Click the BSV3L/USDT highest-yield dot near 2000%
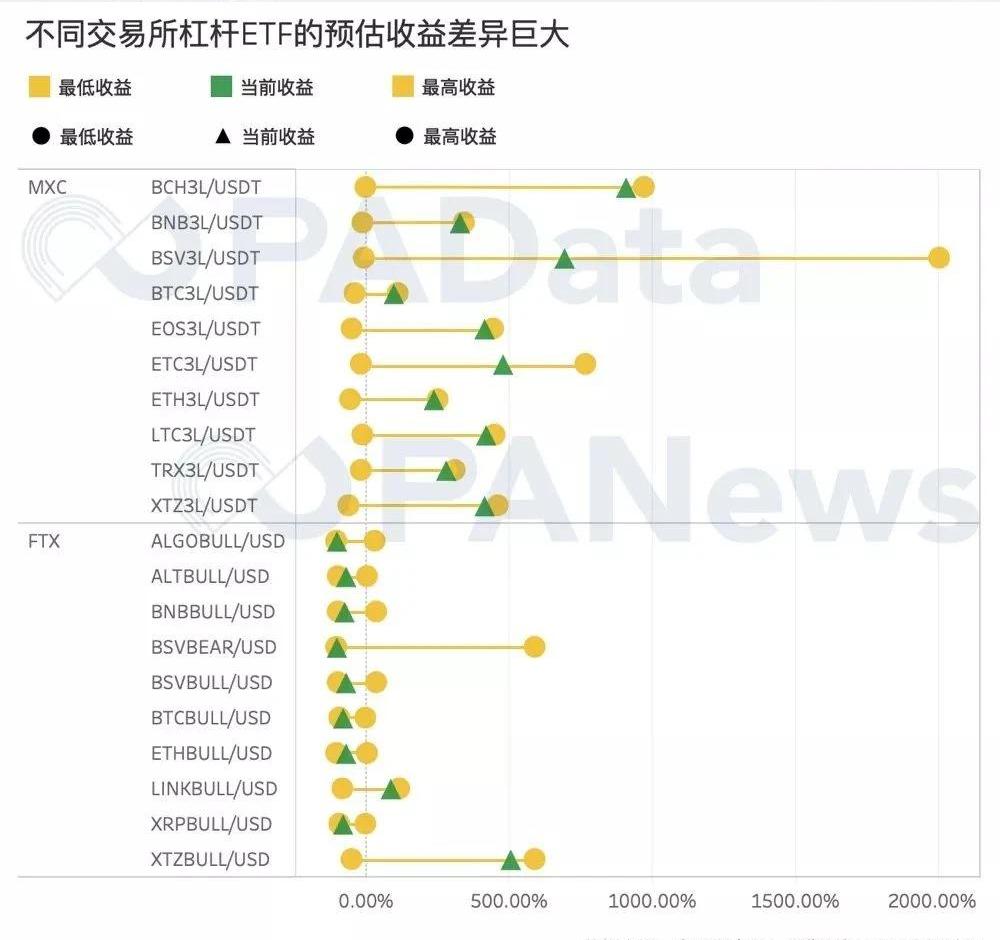Image resolution: width=1000 pixels, height=940 pixels. [x=938, y=258]
